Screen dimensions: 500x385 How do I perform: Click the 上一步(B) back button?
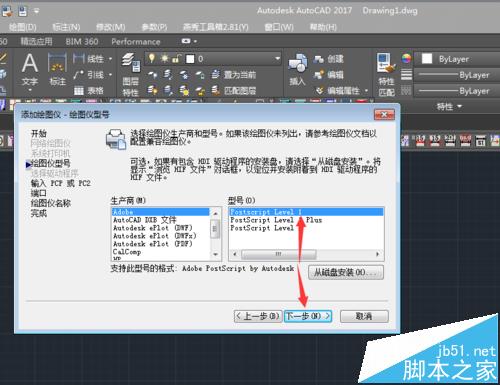pos(258,316)
